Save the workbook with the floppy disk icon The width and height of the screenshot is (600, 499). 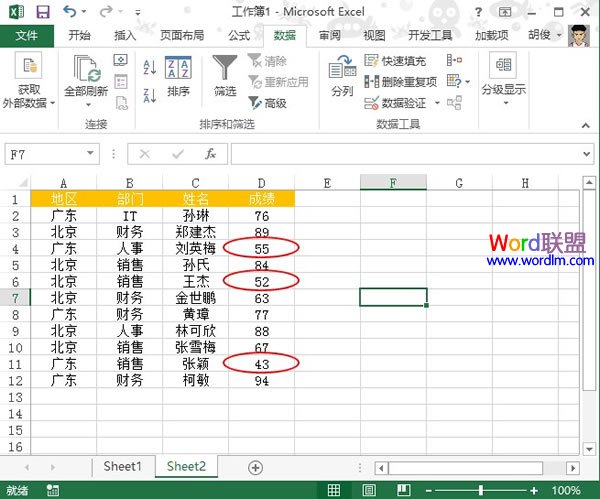(x=43, y=12)
